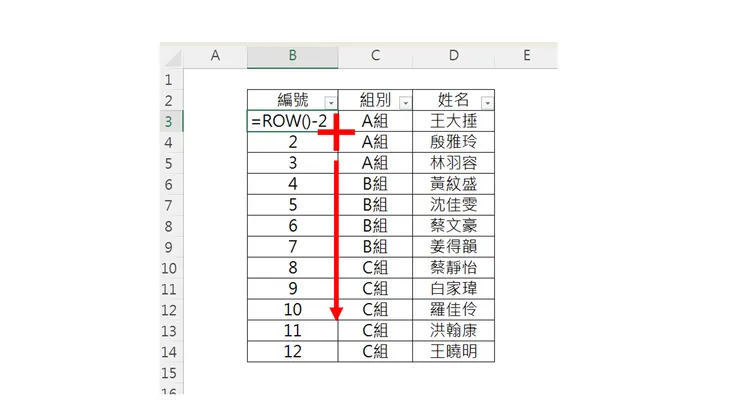Select row 2 header

pyautogui.click(x=171, y=101)
